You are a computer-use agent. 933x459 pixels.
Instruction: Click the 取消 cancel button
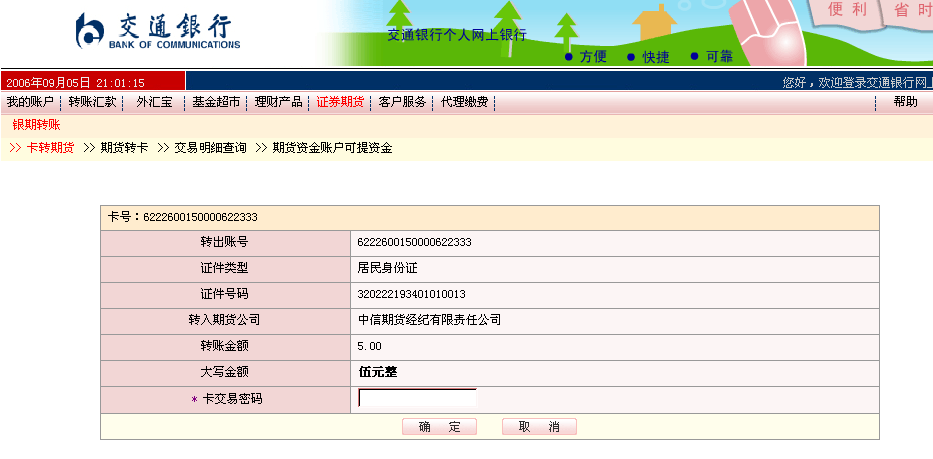coord(539,427)
